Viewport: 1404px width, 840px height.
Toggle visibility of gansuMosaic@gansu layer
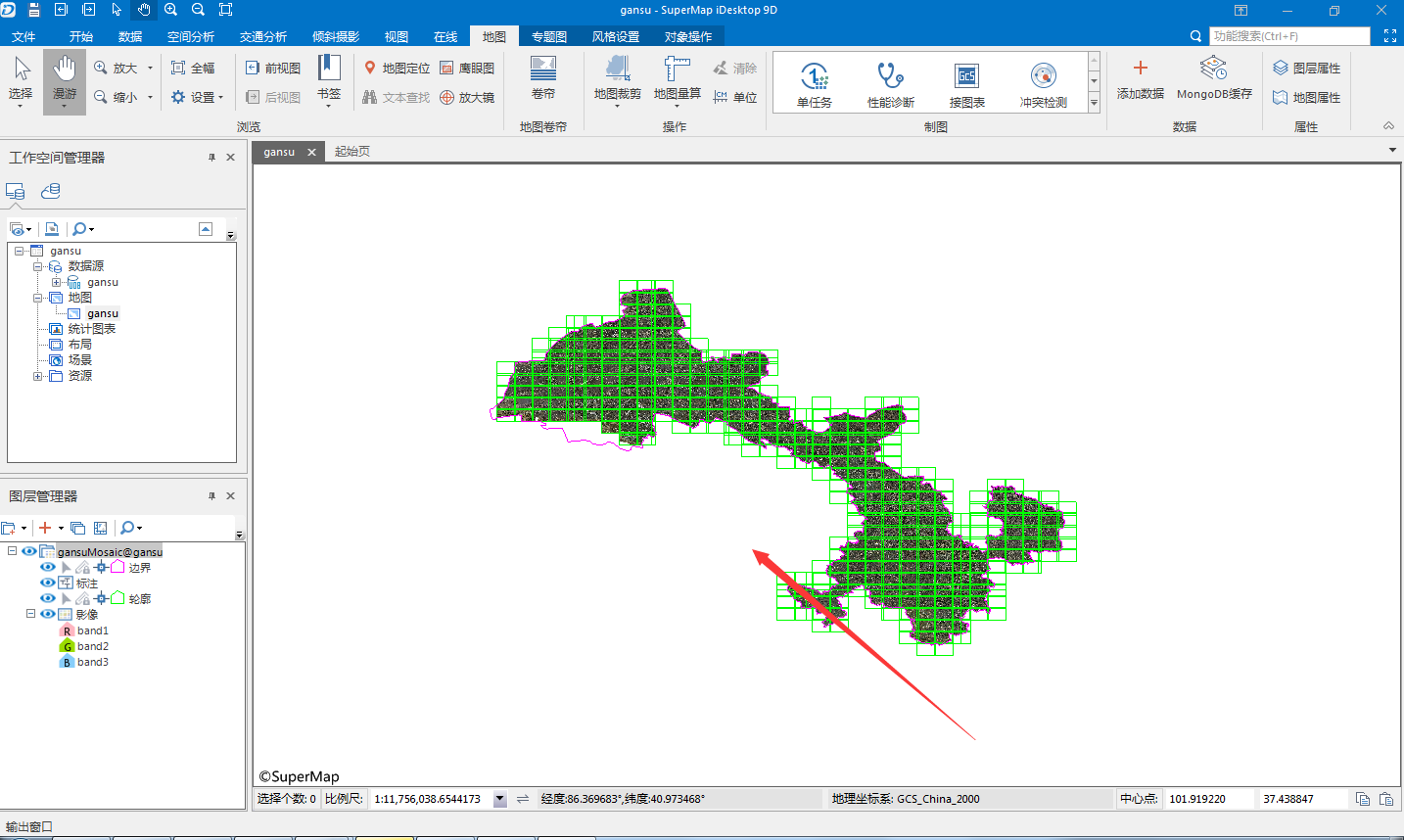click(29, 551)
